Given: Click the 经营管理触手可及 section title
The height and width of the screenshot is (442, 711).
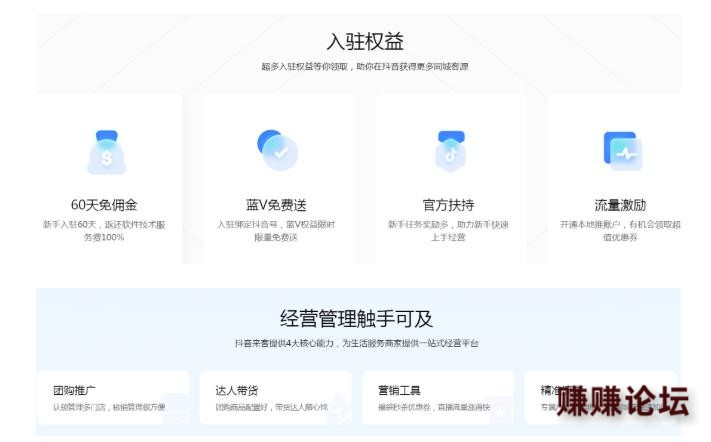Looking at the screenshot, I should click(357, 319).
